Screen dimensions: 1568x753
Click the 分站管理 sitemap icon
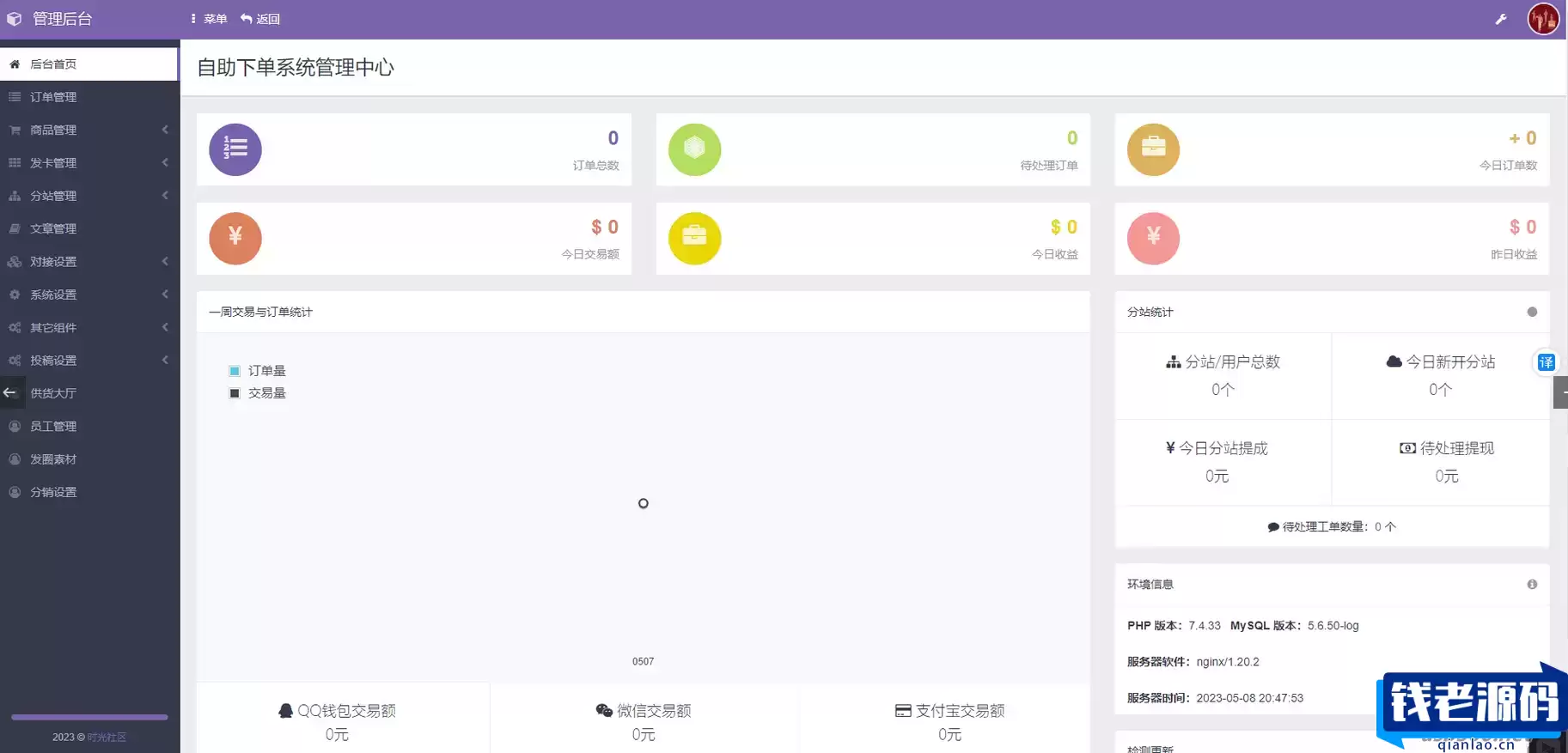tap(15, 196)
